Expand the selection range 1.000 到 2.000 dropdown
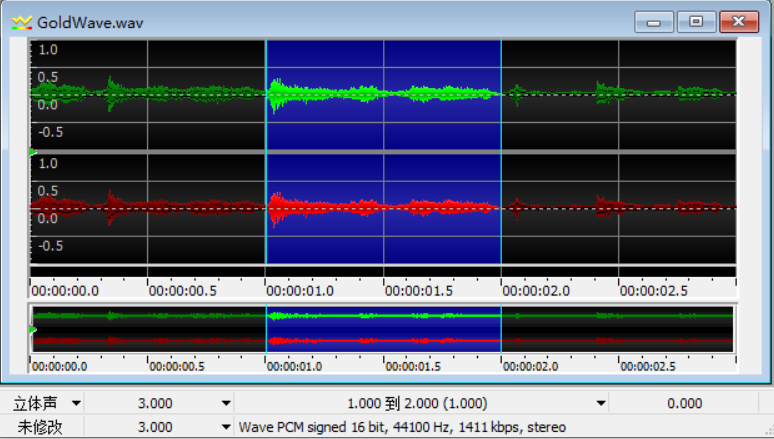This screenshot has height=439, width=774. 600,403
